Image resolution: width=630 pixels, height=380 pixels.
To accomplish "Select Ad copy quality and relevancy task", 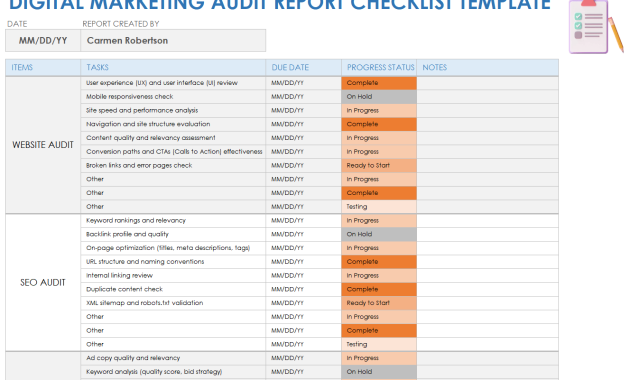I will coord(173,358).
